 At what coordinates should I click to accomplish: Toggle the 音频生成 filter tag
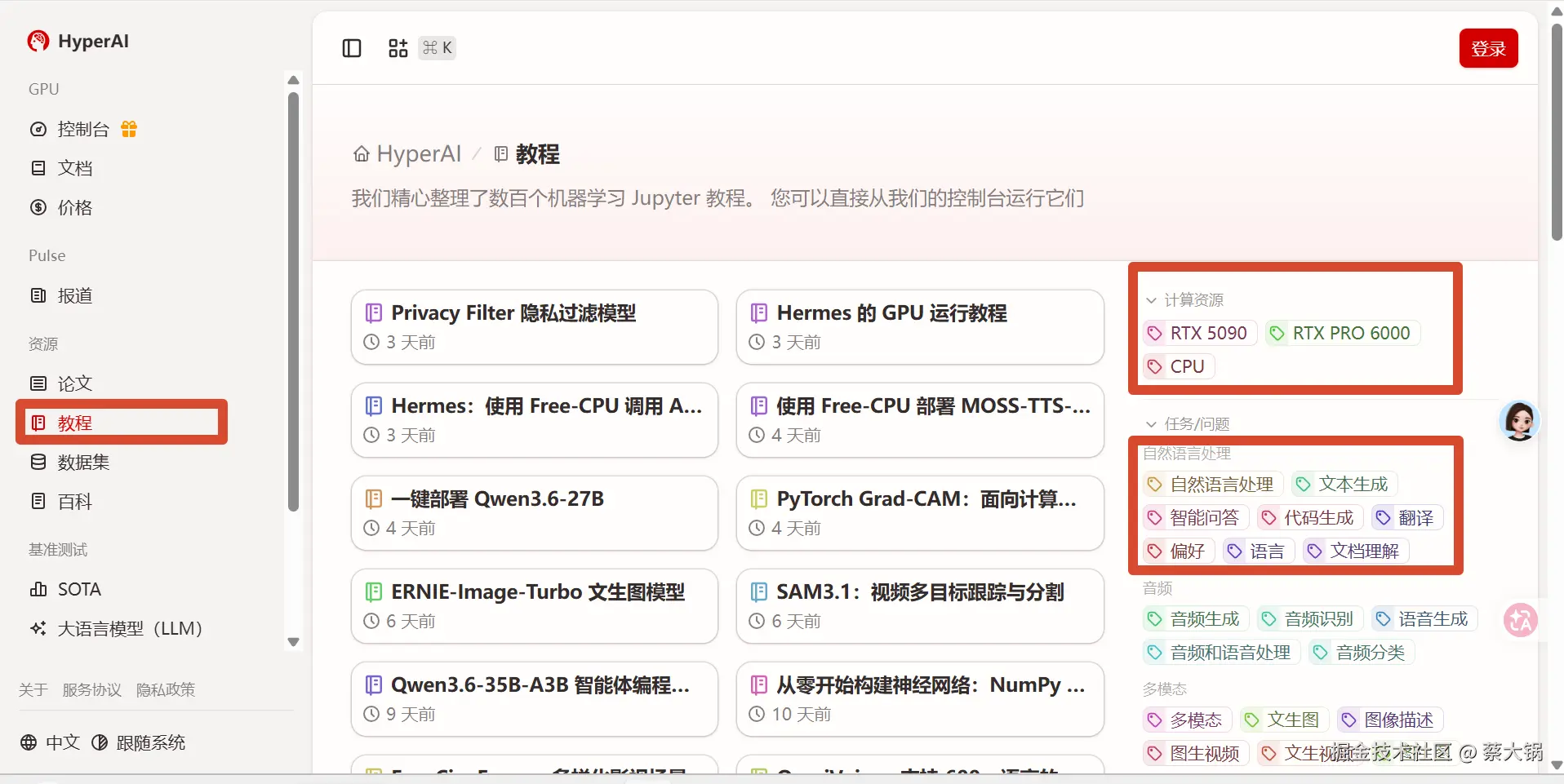click(1194, 618)
